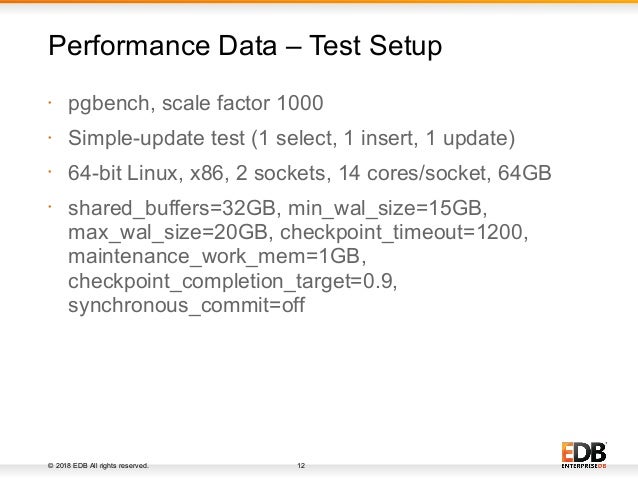Viewport: 638px width, 479px height.
Task: Click the orange bar at slide top
Action: point(319,2)
